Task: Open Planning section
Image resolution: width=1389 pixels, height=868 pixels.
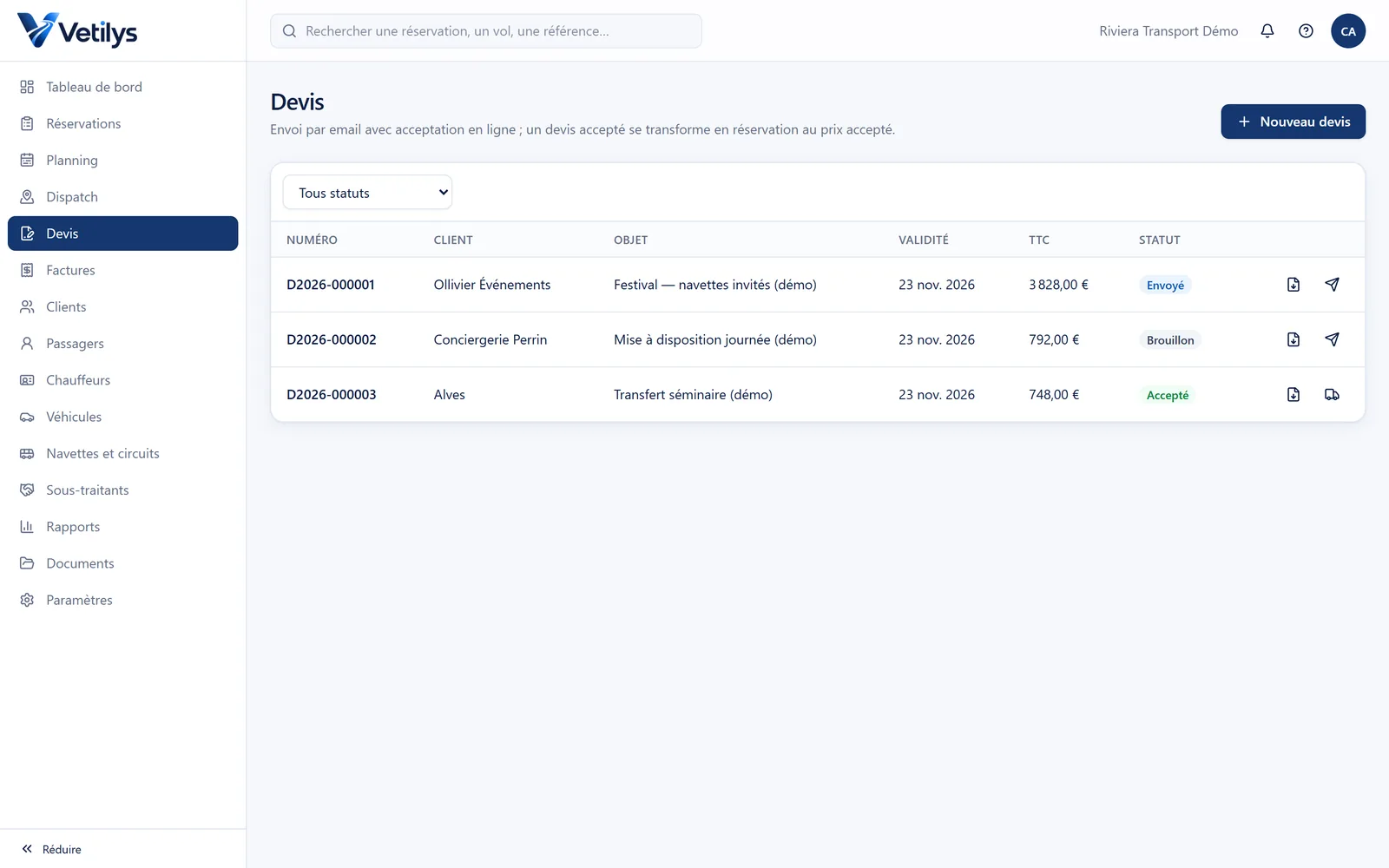Action: pyautogui.click(x=122, y=161)
